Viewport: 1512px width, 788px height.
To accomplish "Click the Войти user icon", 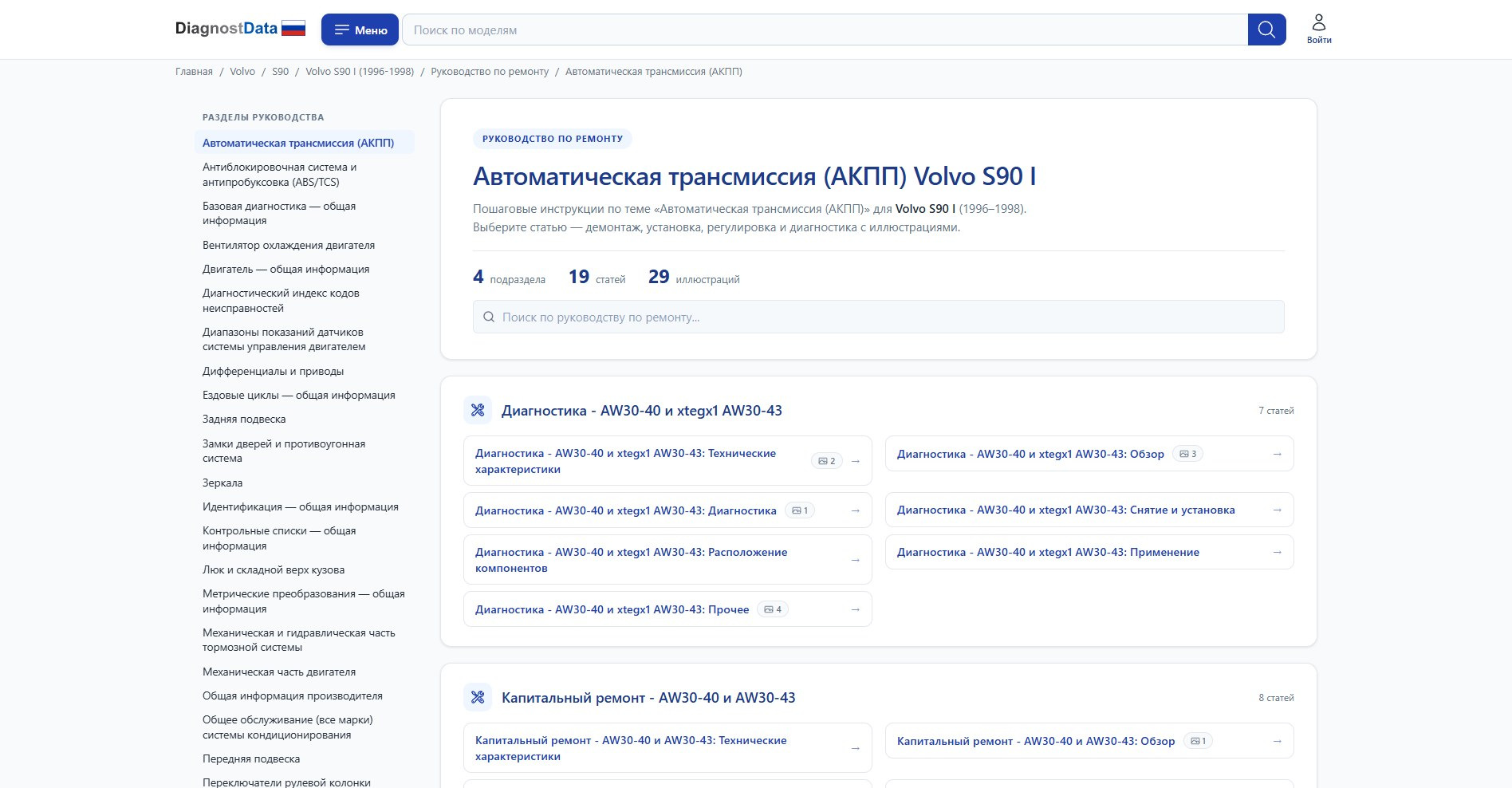I will (1319, 29).
